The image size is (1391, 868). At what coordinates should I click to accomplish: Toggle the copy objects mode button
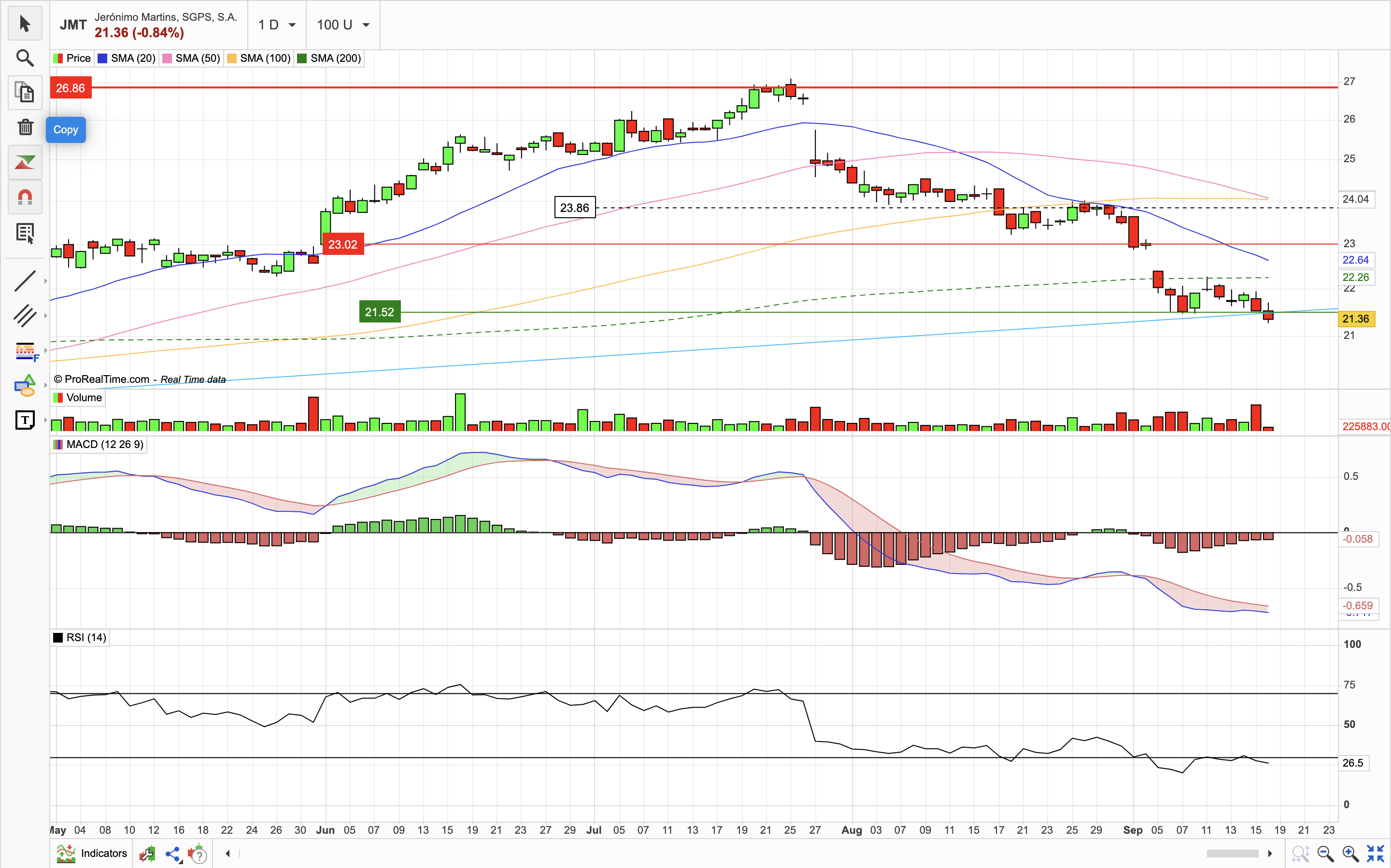(25, 92)
